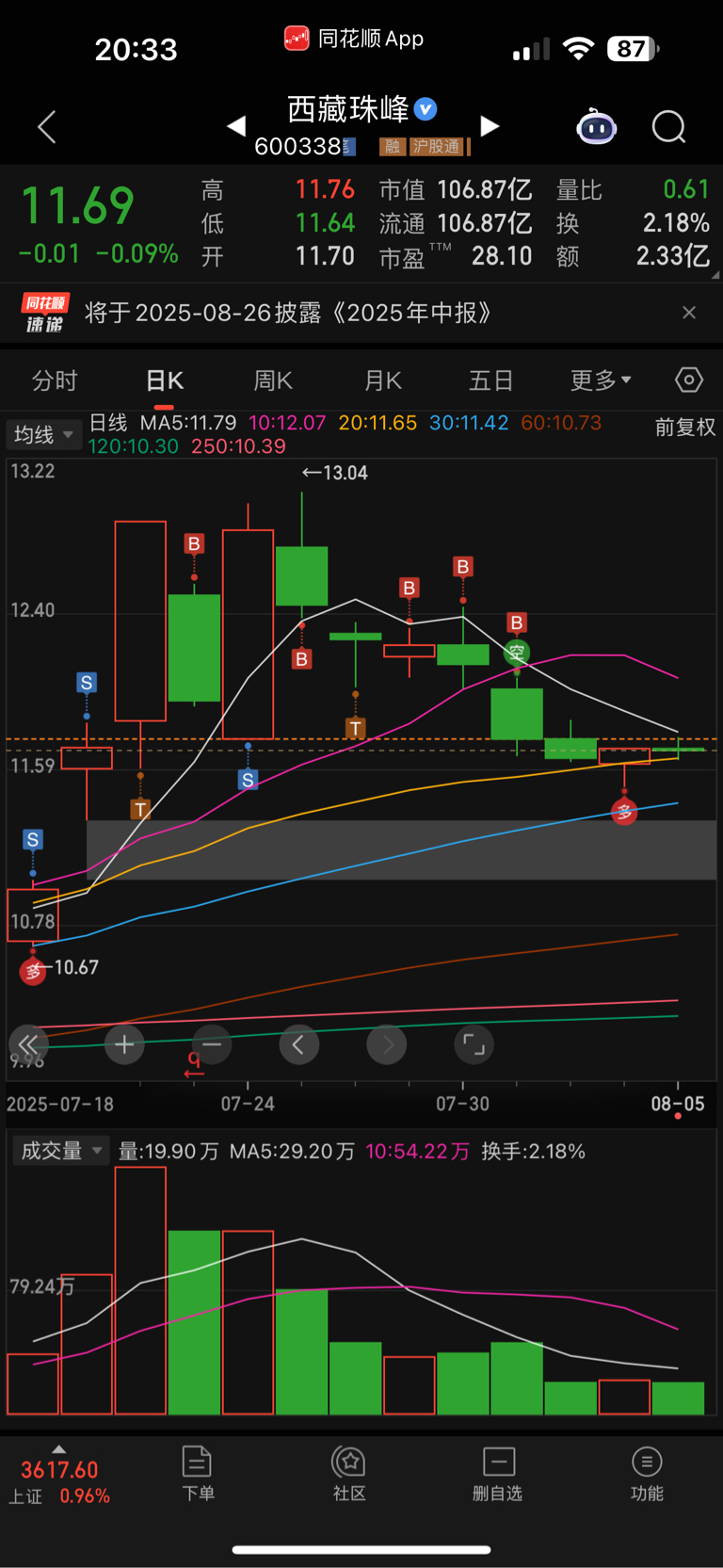Screen dimensions: 723x1568
Task: Open the 成交量 indicator dropdown
Action: (60, 1151)
